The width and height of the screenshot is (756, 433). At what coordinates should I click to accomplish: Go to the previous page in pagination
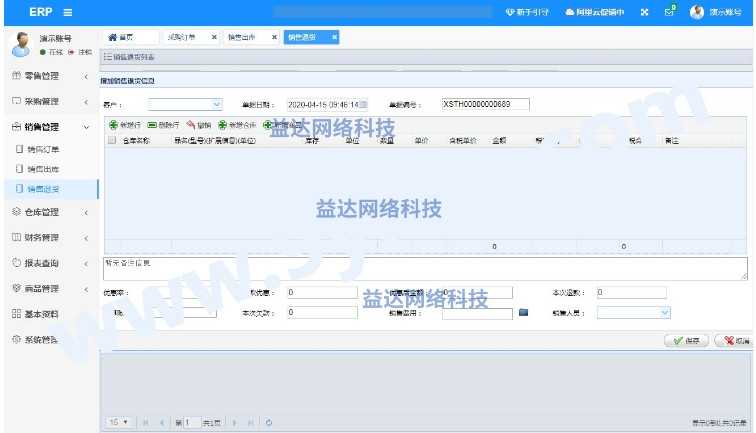[162, 422]
